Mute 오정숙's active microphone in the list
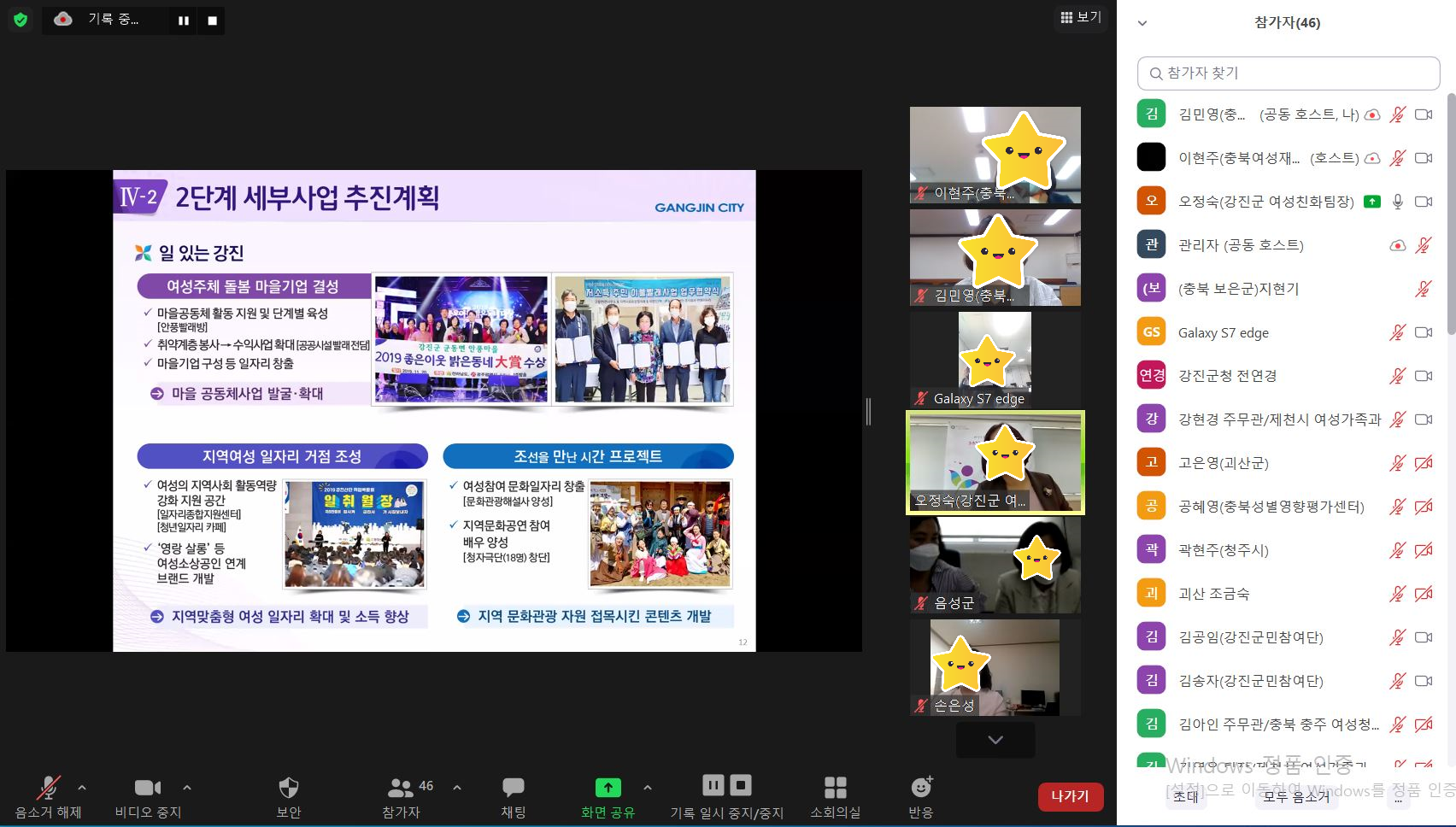 1397,202
